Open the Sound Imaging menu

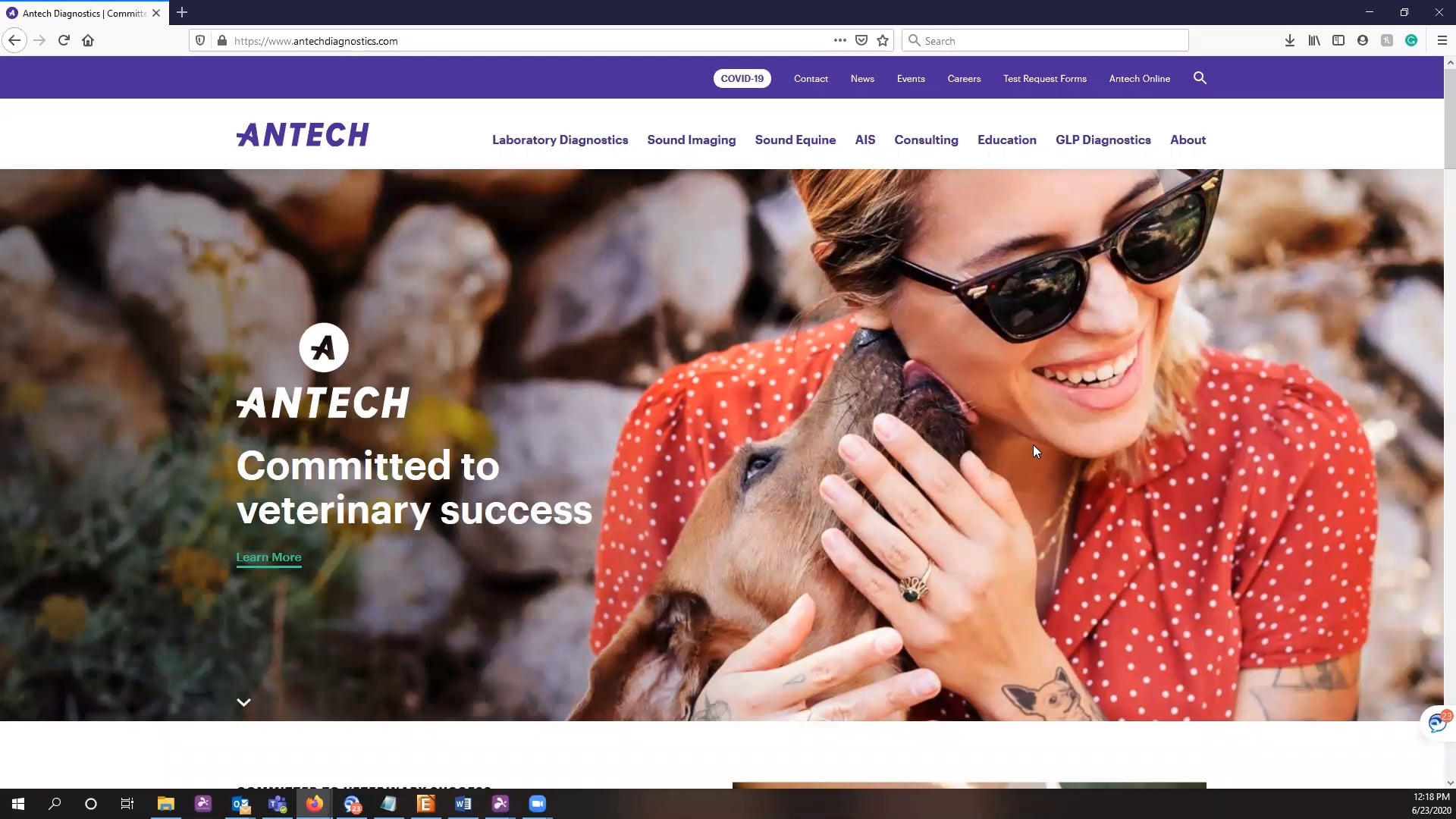pos(691,140)
